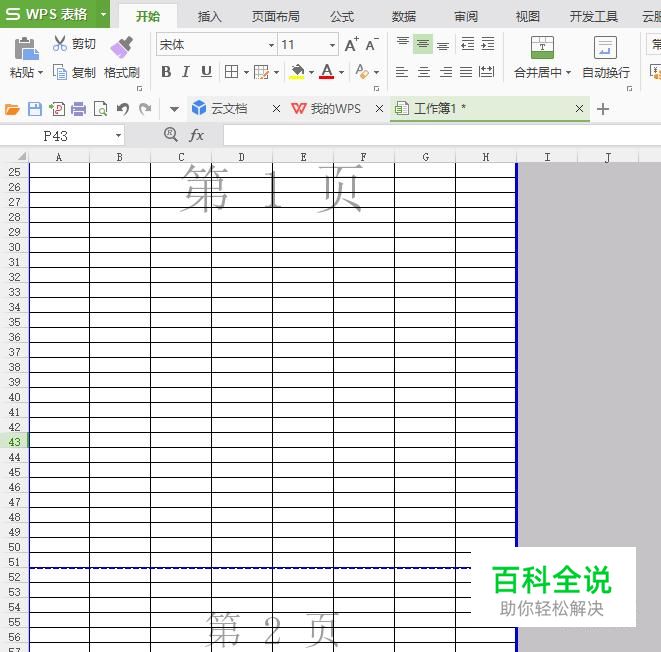Click distributed alignment icon
The width and height of the screenshot is (661, 652).
(486, 72)
